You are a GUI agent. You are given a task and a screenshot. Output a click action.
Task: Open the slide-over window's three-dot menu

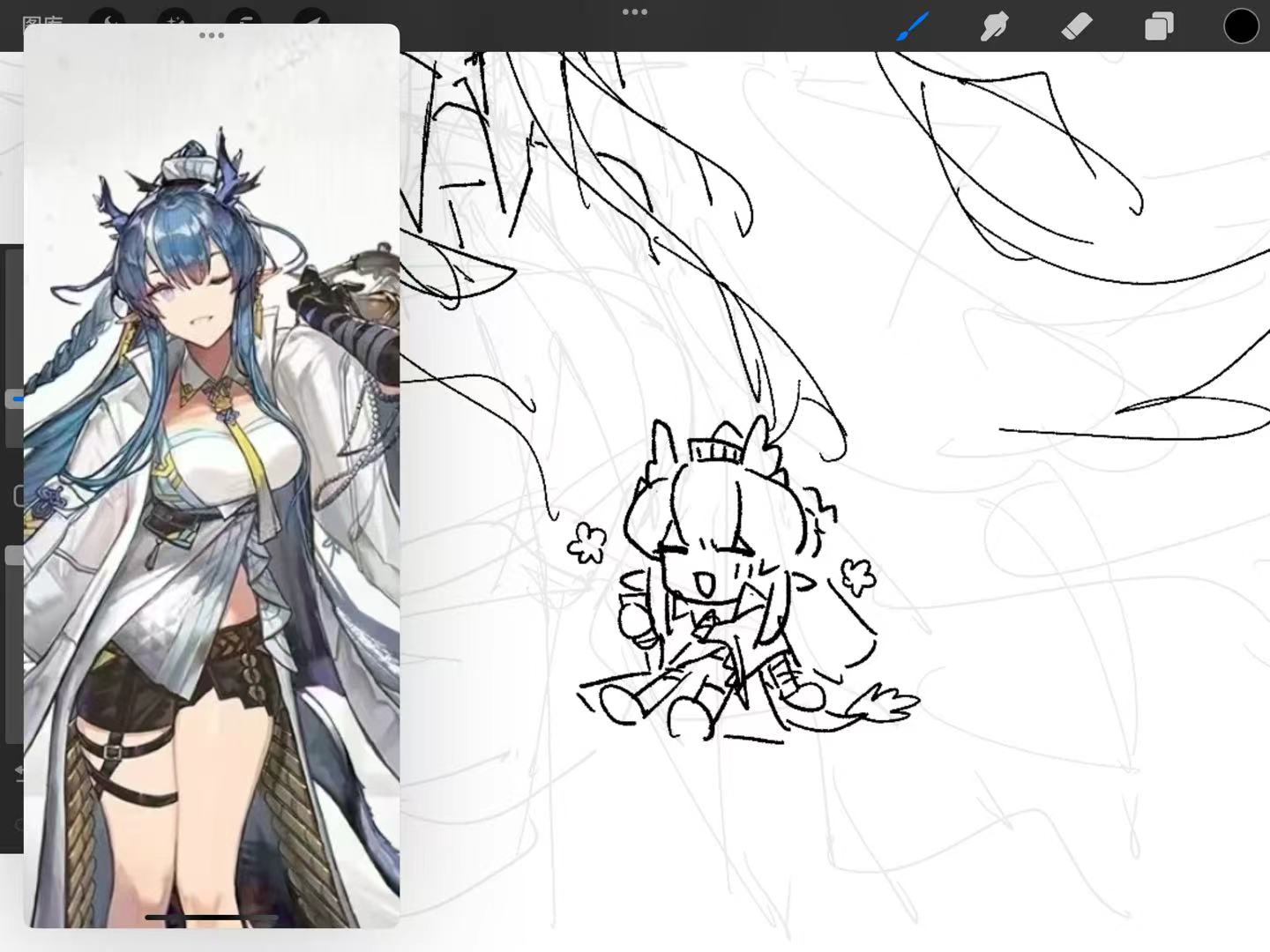point(212,35)
